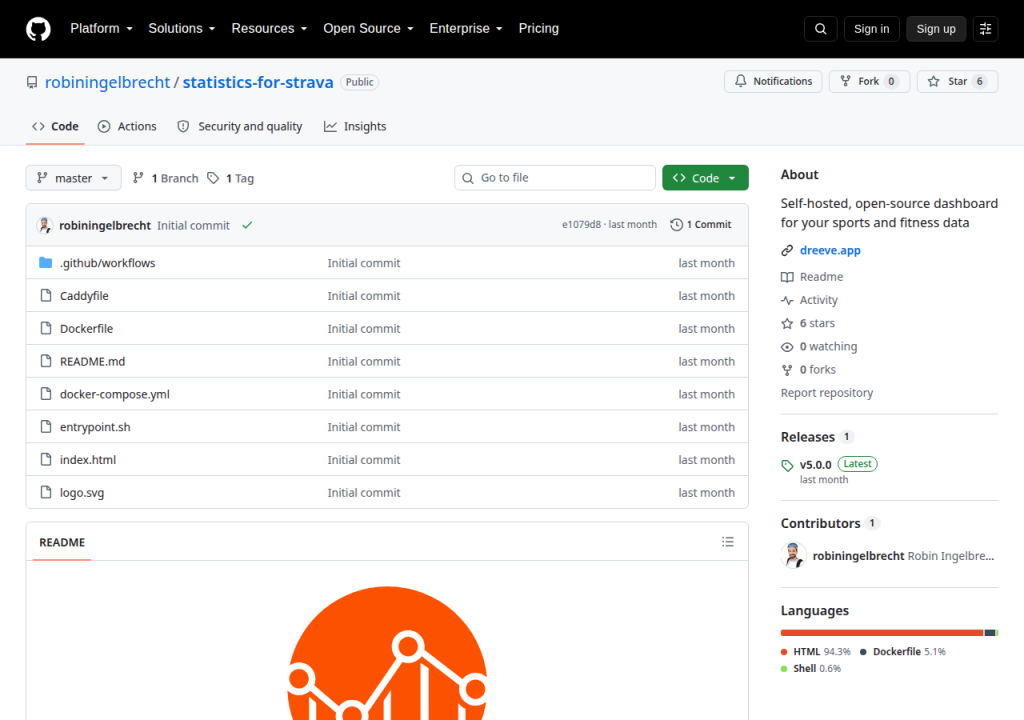Click the Sign in button
1024x720 pixels.
pos(871,29)
